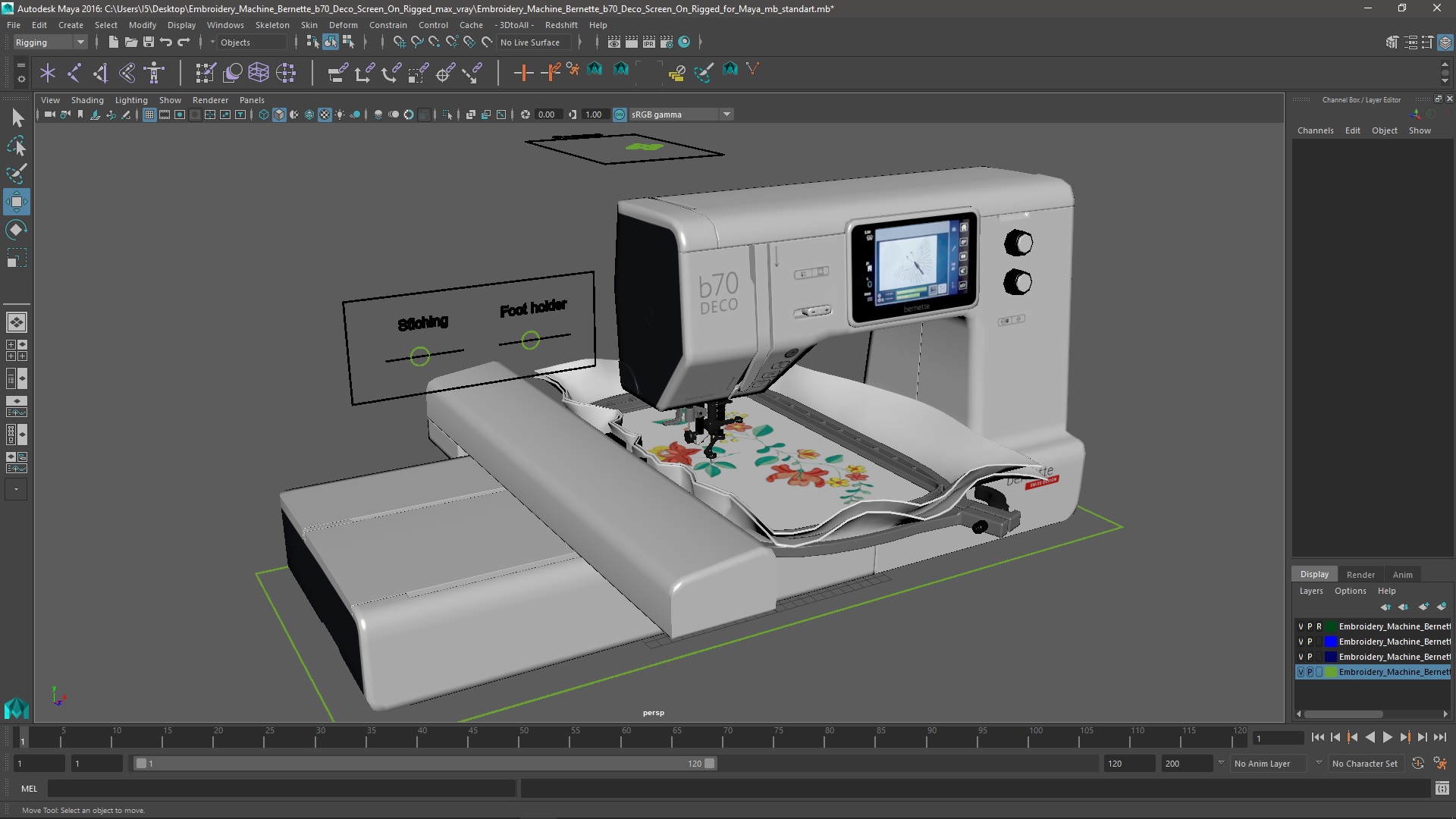Save the scene with disk icon
Screen dimensions: 1456x819
coord(148,42)
